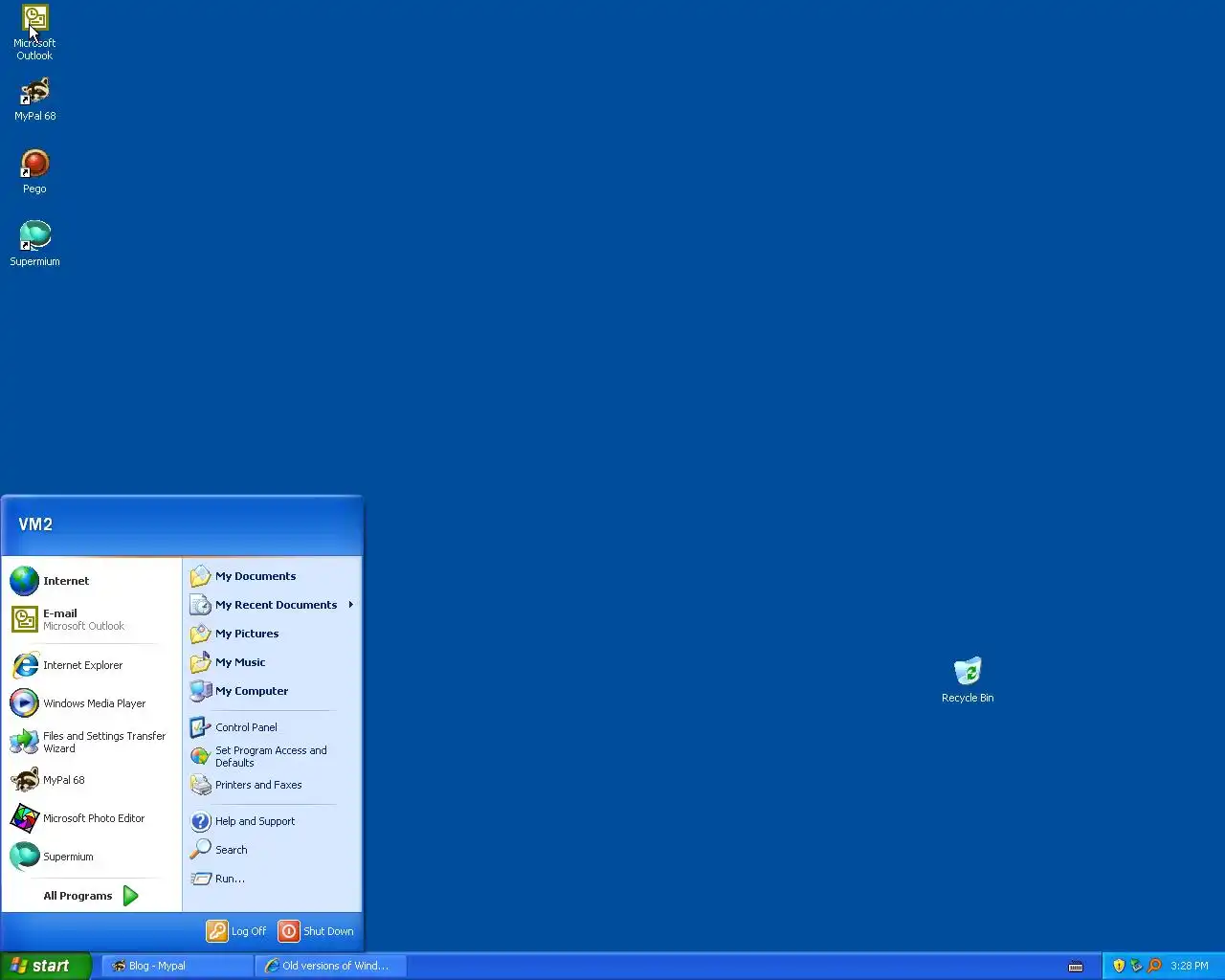
Task: Click the Start button on taskbar
Action: (x=45, y=966)
